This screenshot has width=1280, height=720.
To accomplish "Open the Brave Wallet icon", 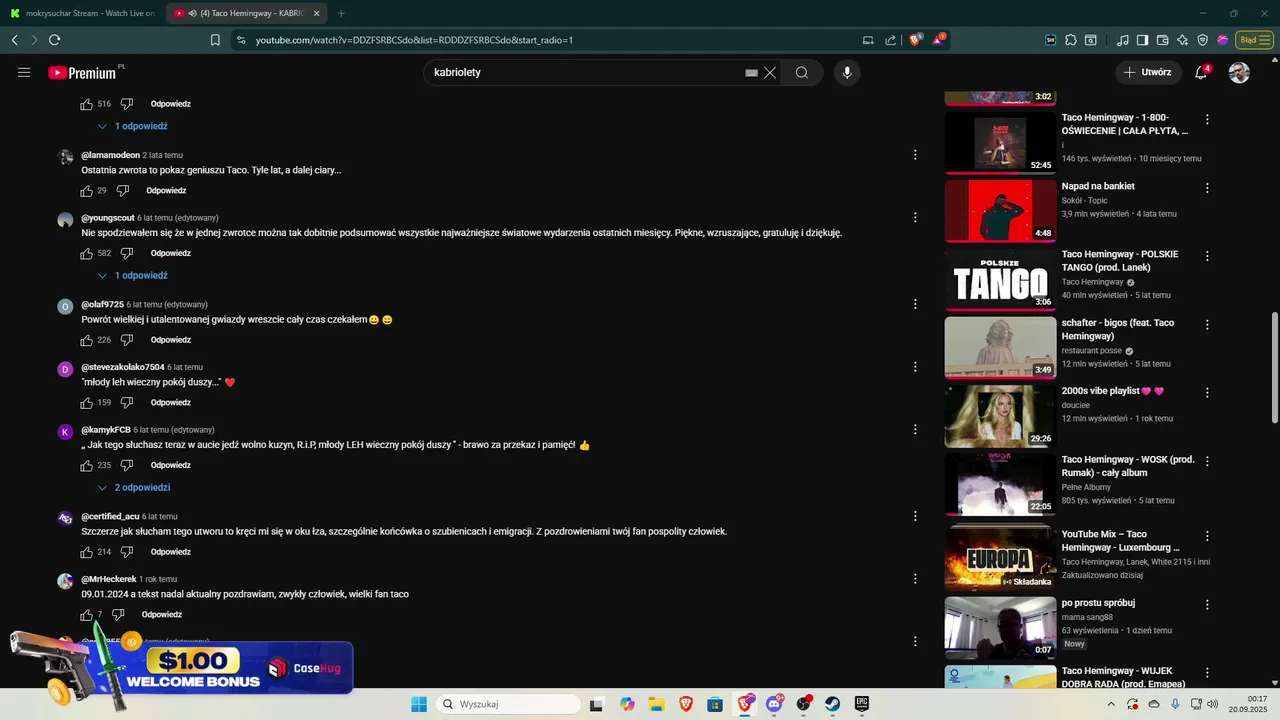I will click(x=1162, y=40).
